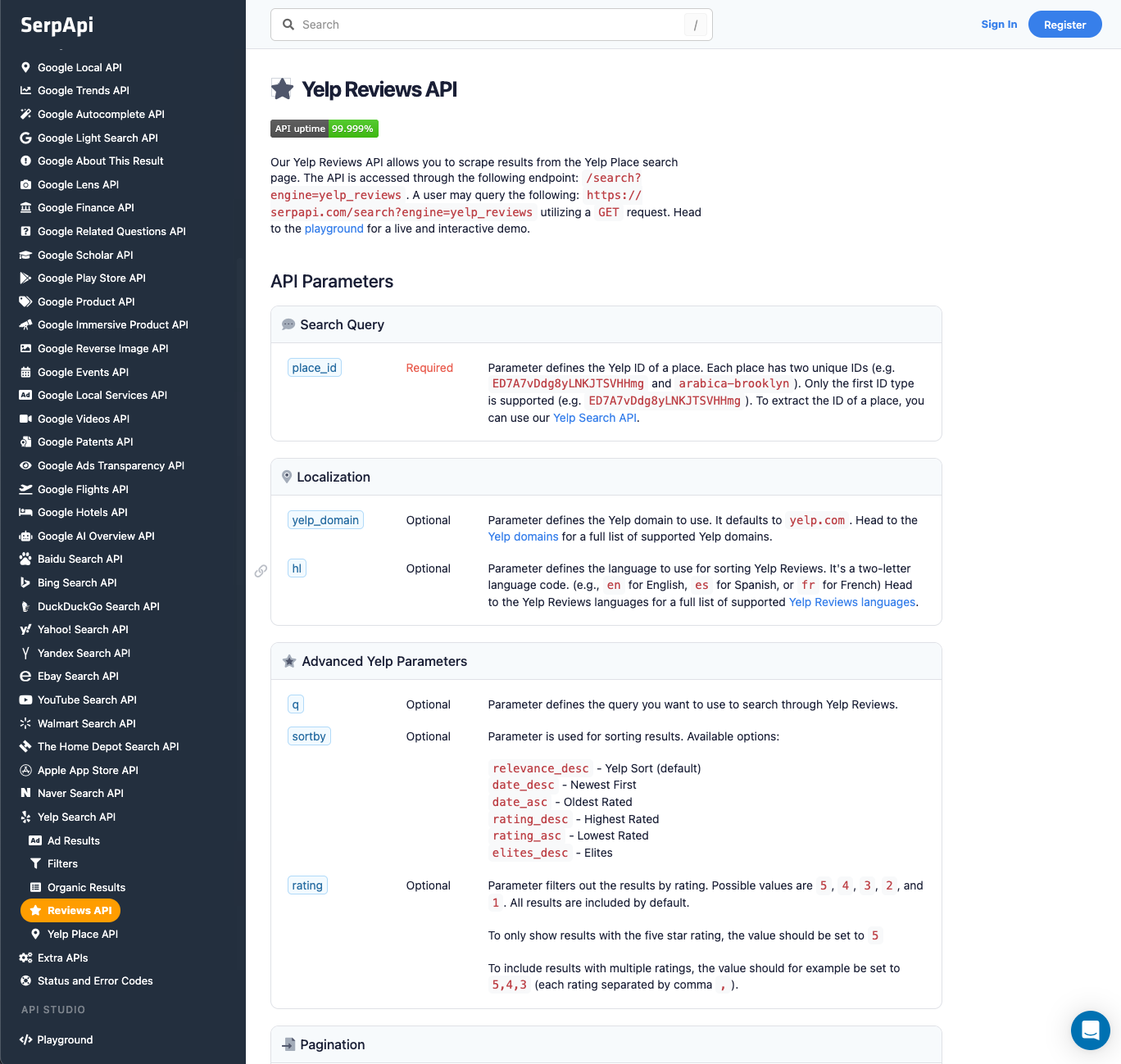Viewport: 1121px width, 1064px height.
Task: Open Status and Error Codes page
Action: [95, 980]
